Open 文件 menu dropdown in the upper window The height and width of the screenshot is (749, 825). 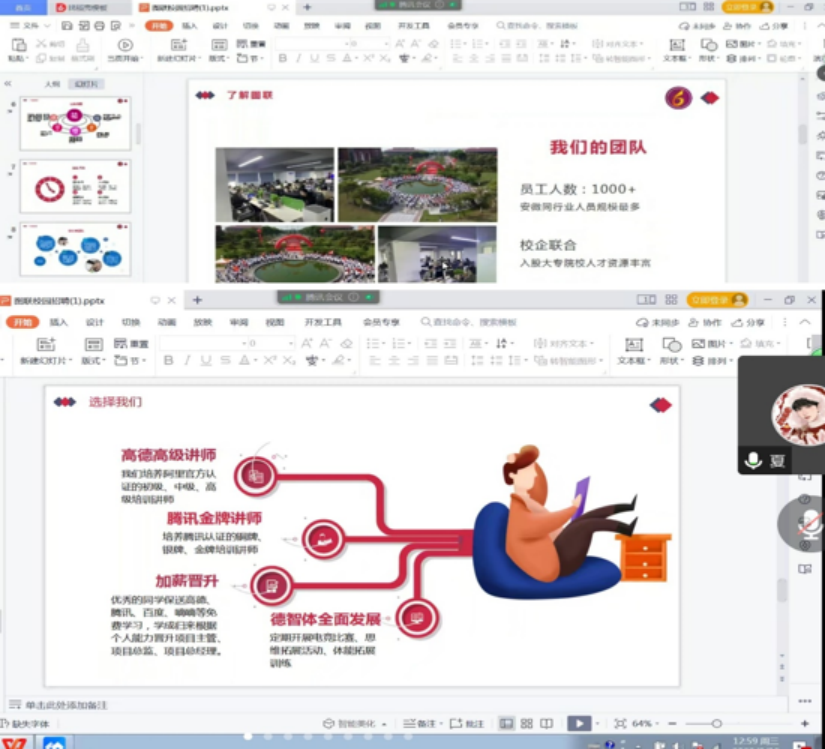tap(30, 25)
